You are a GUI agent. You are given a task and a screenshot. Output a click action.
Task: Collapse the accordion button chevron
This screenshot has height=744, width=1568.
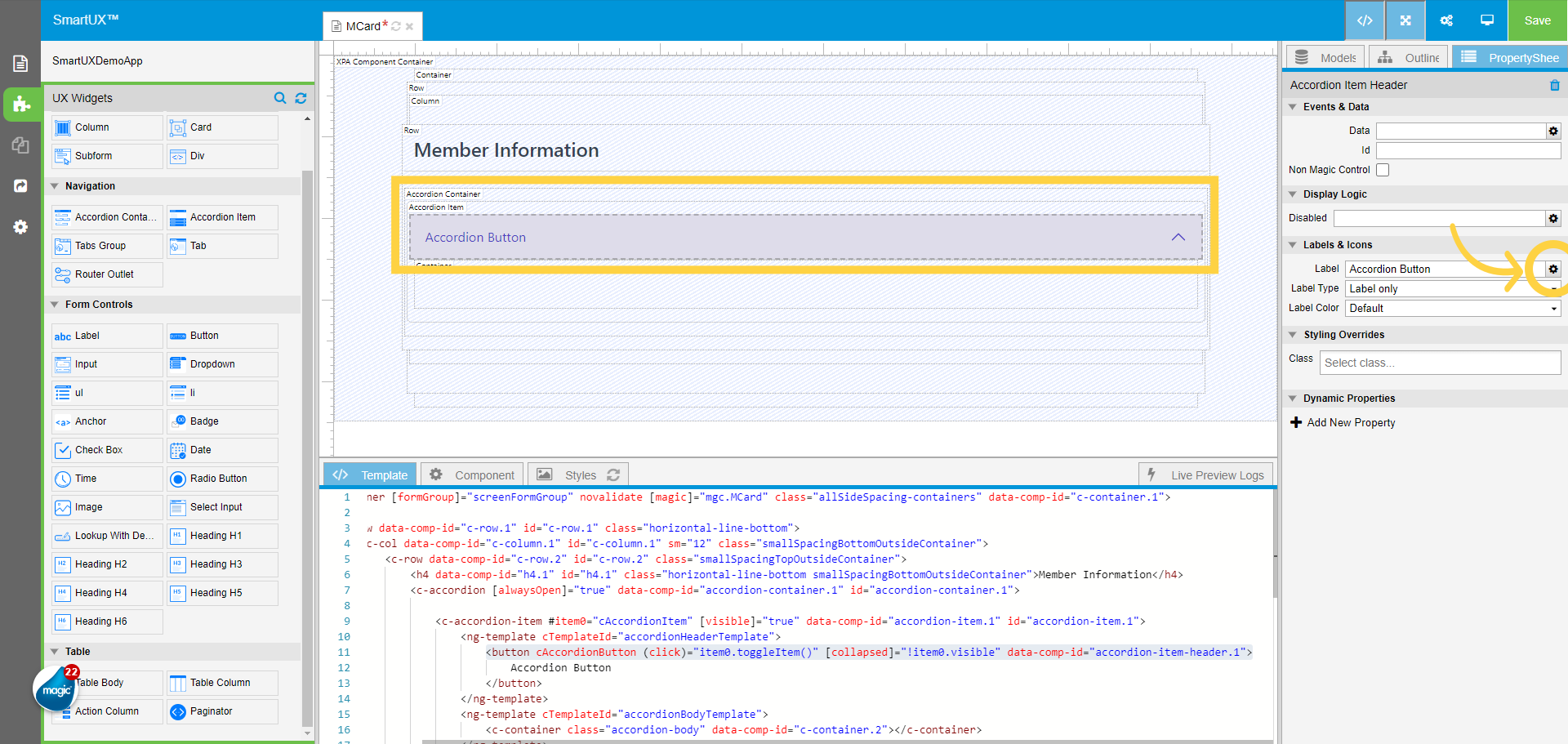1178,237
